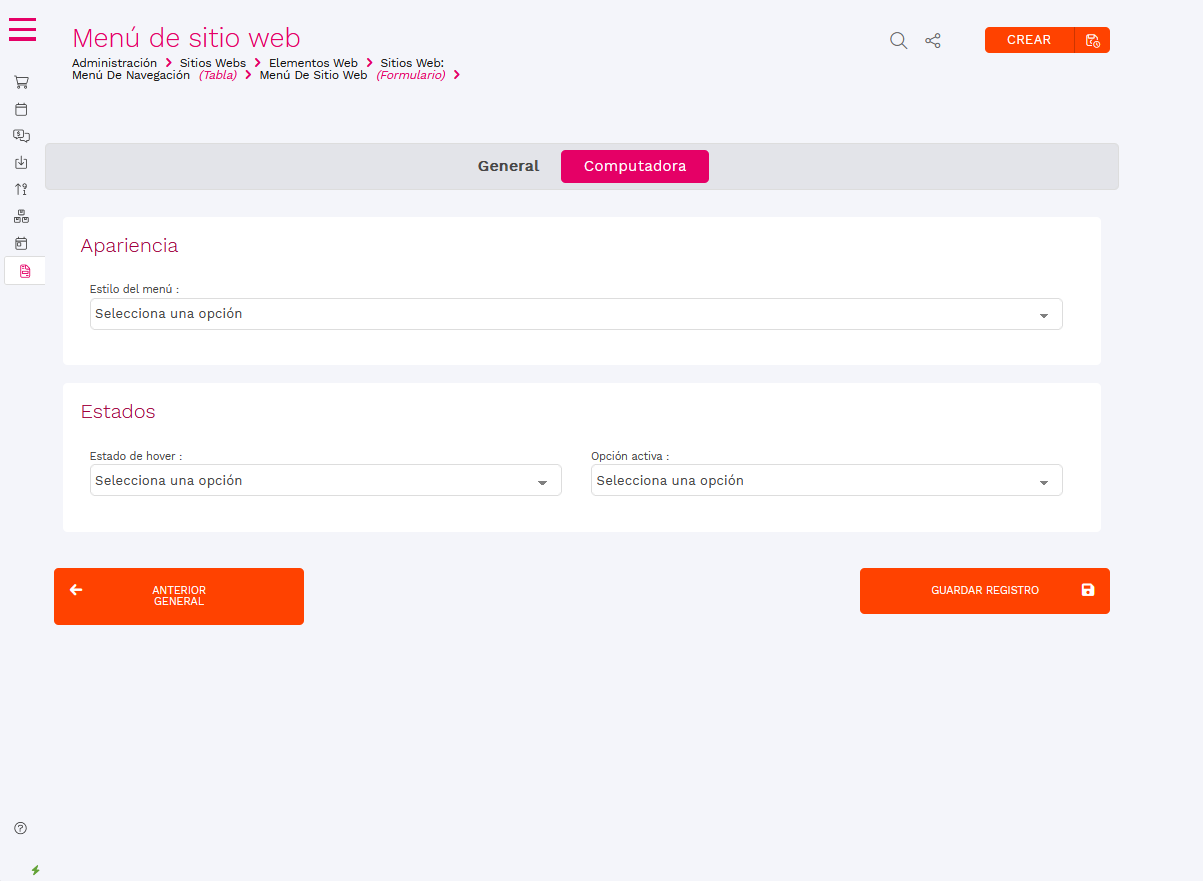
Task: Click the download inbox sidebar icon
Action: (21, 163)
